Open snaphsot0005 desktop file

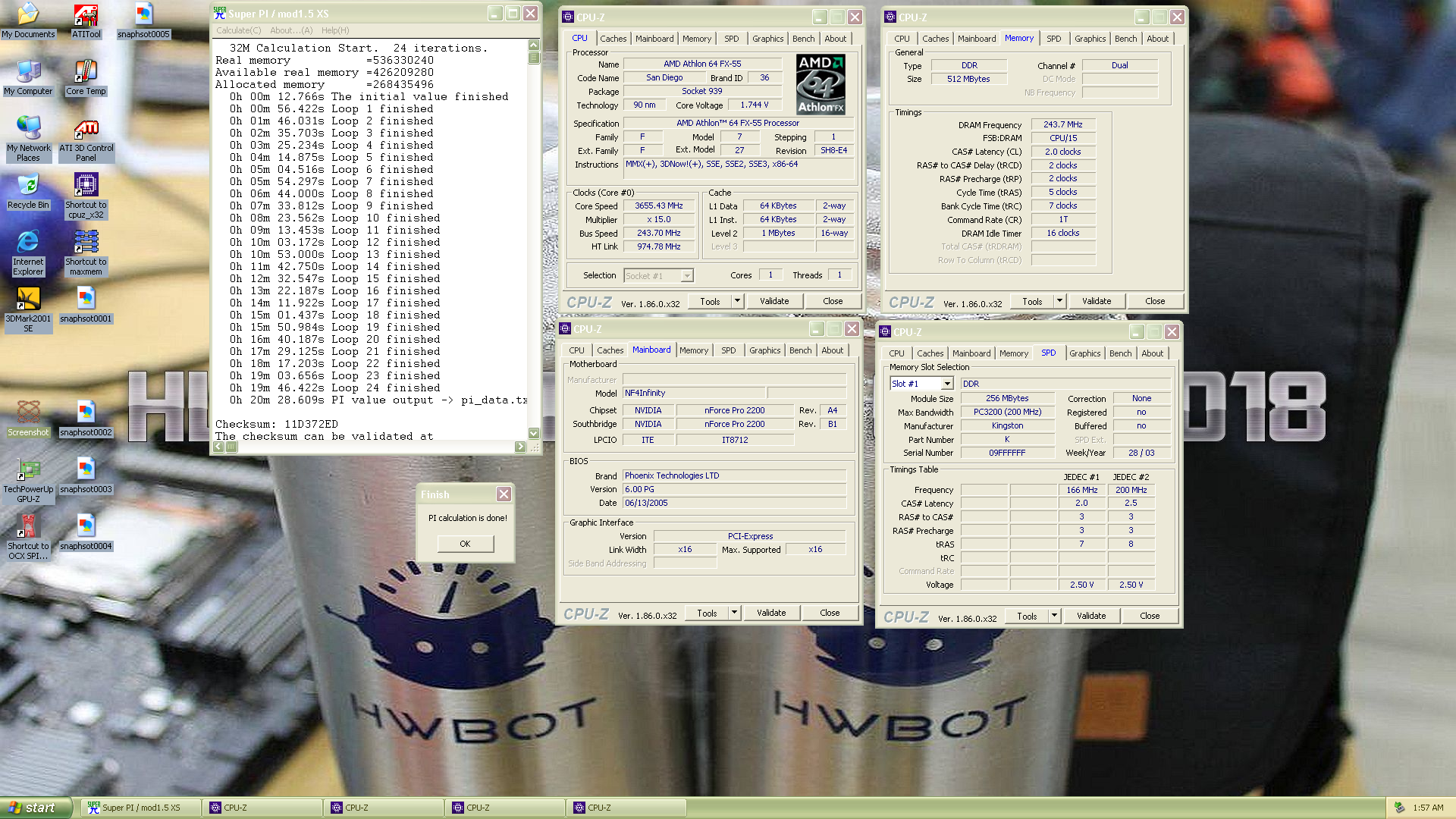coord(143,20)
